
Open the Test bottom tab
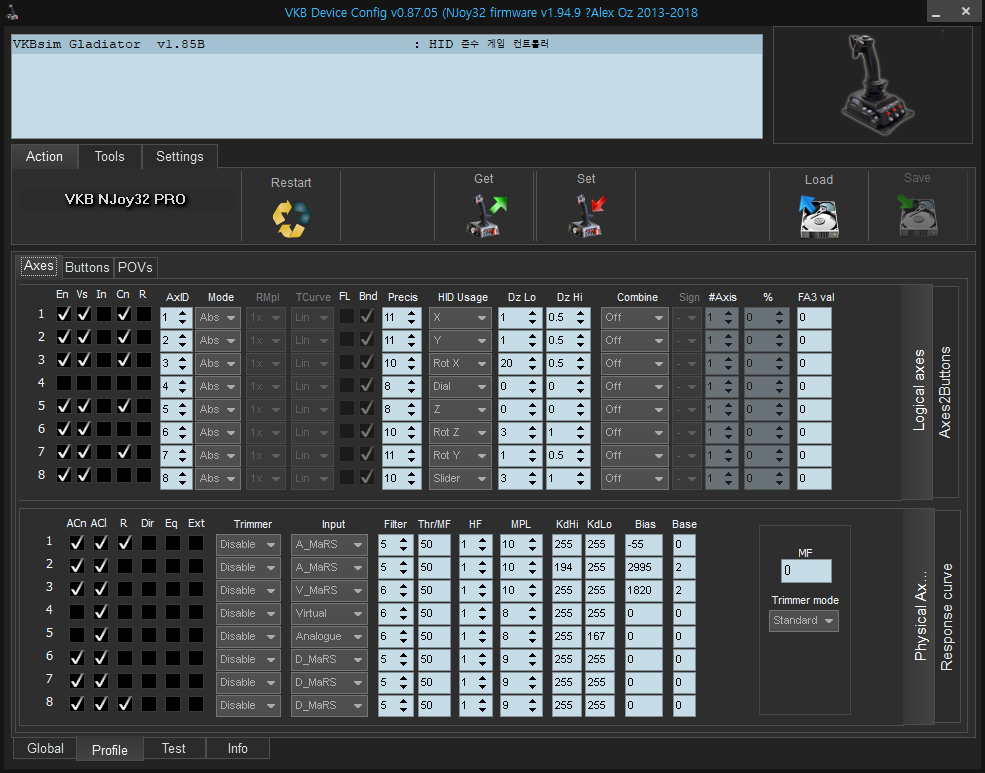tap(173, 749)
